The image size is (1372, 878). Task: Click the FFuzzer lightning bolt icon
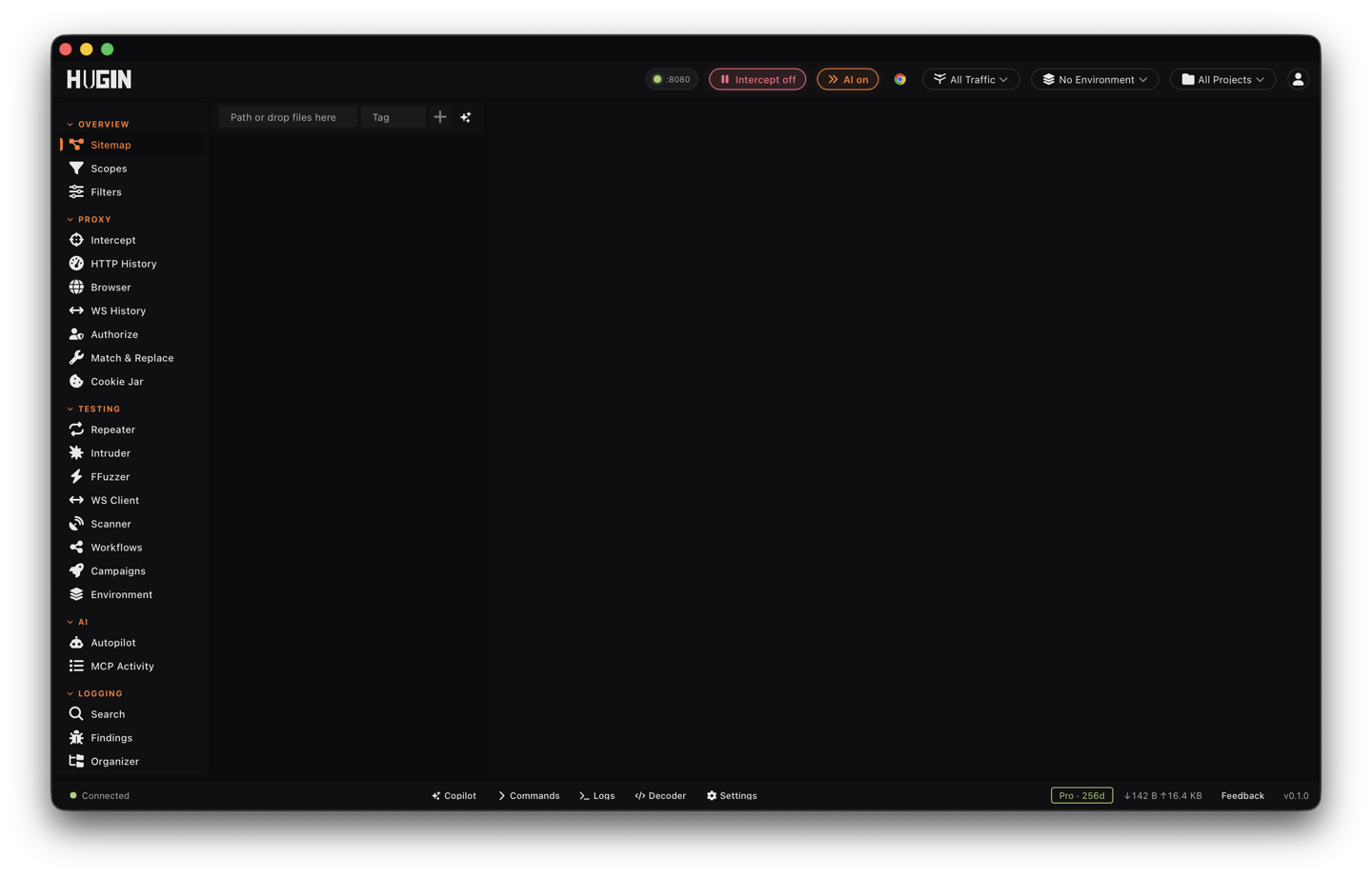click(x=76, y=477)
